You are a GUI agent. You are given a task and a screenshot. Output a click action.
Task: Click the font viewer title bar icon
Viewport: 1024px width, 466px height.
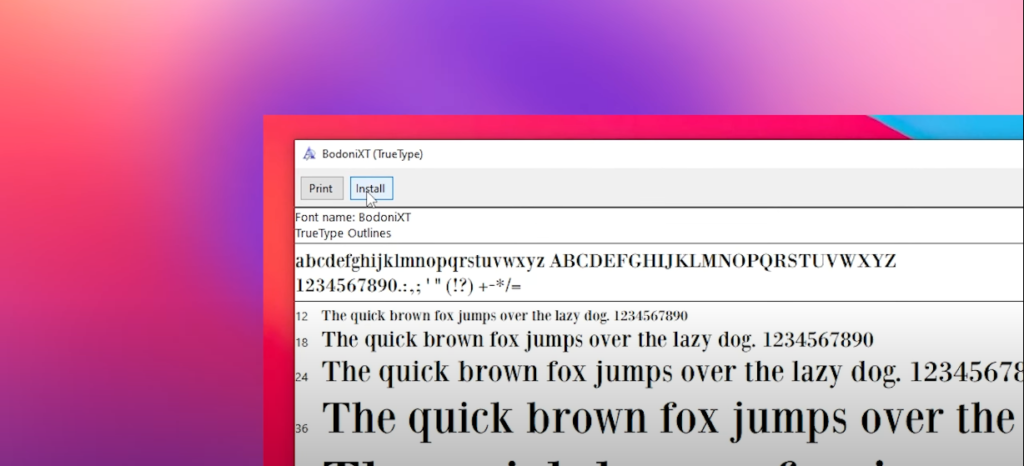coord(309,154)
